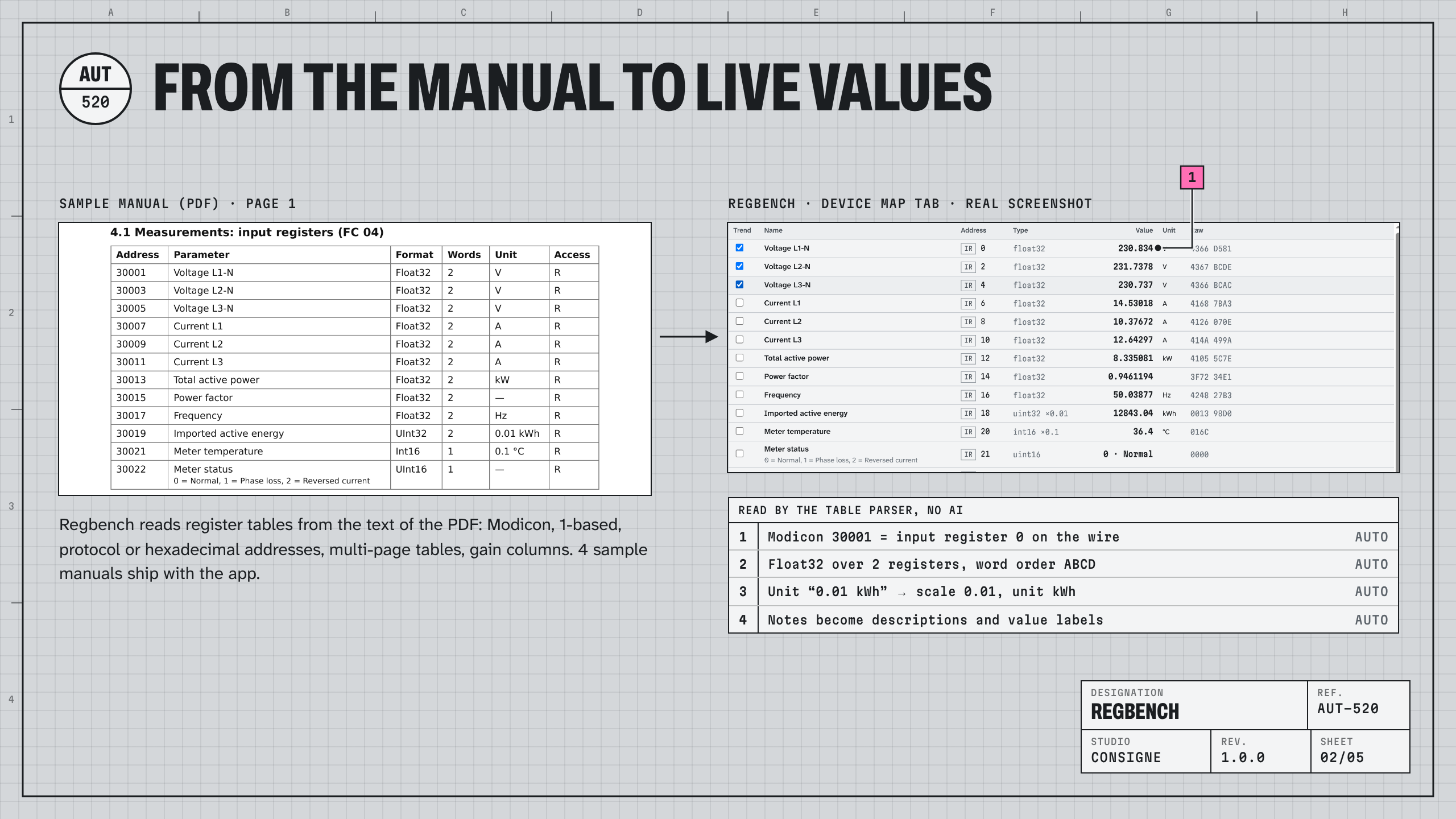Viewport: 1456px width, 819px height.
Task: Tick the Power factor trend checkbox
Action: pyautogui.click(x=739, y=376)
